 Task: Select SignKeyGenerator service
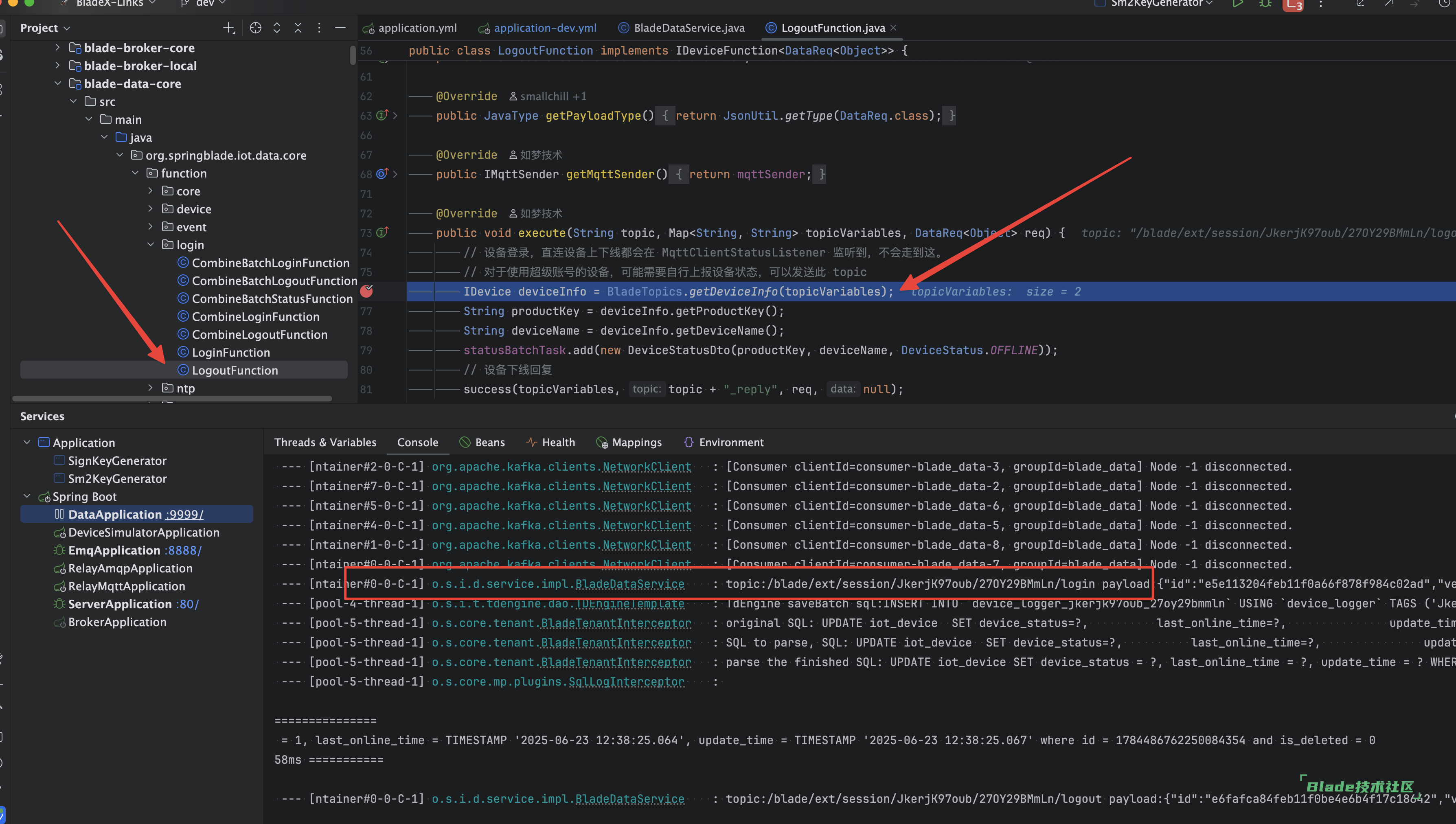[x=110, y=461]
